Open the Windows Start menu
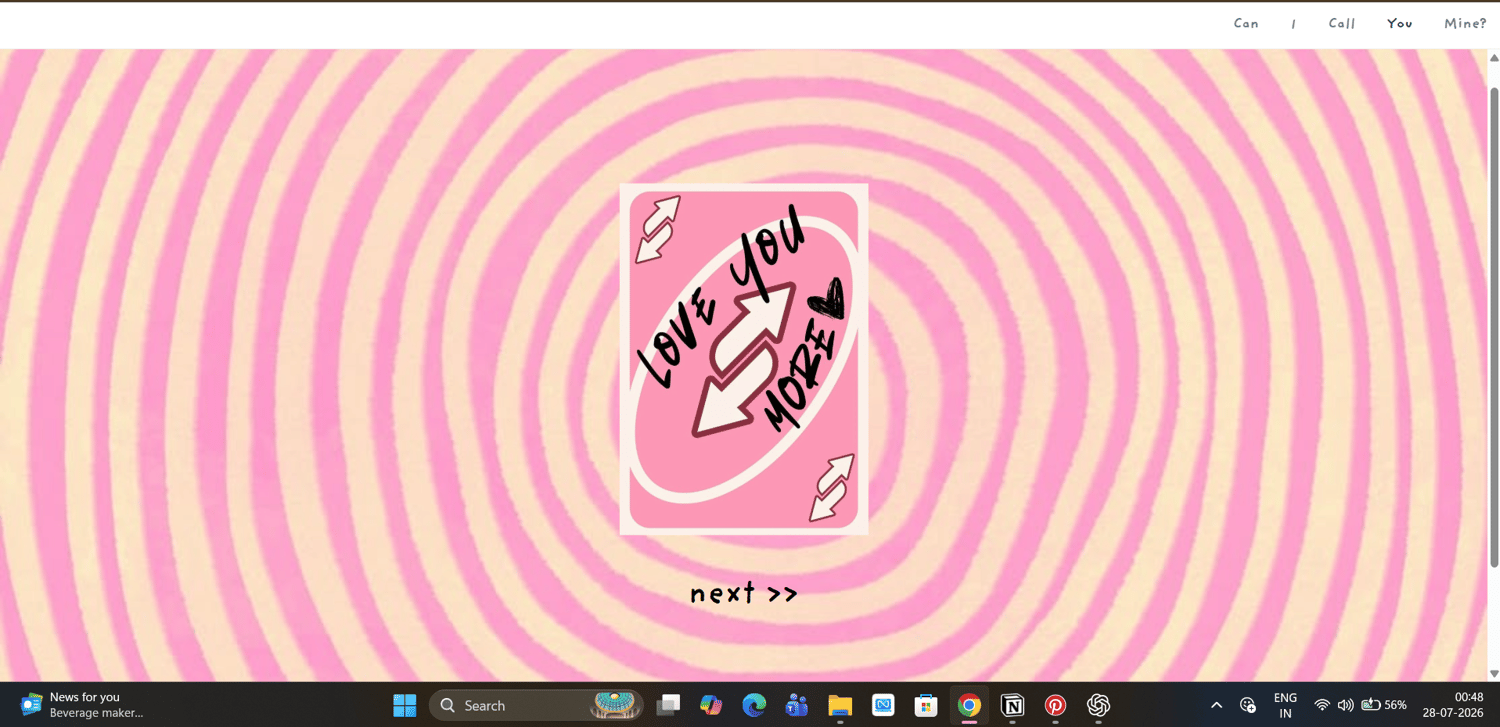Viewport: 1500px width, 727px height. (404, 705)
